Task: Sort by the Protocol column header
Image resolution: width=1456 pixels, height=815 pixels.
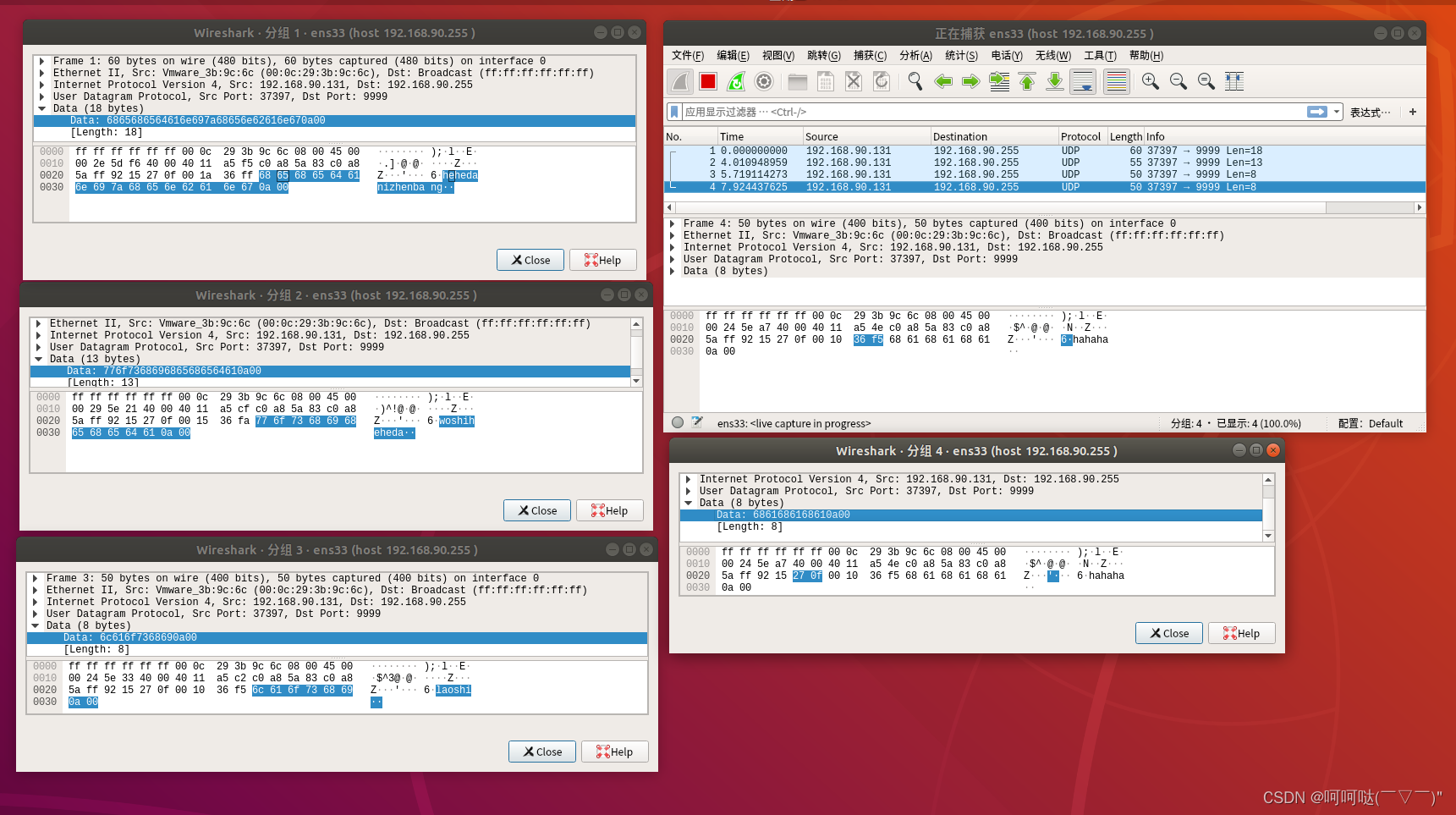Action: [x=1081, y=136]
